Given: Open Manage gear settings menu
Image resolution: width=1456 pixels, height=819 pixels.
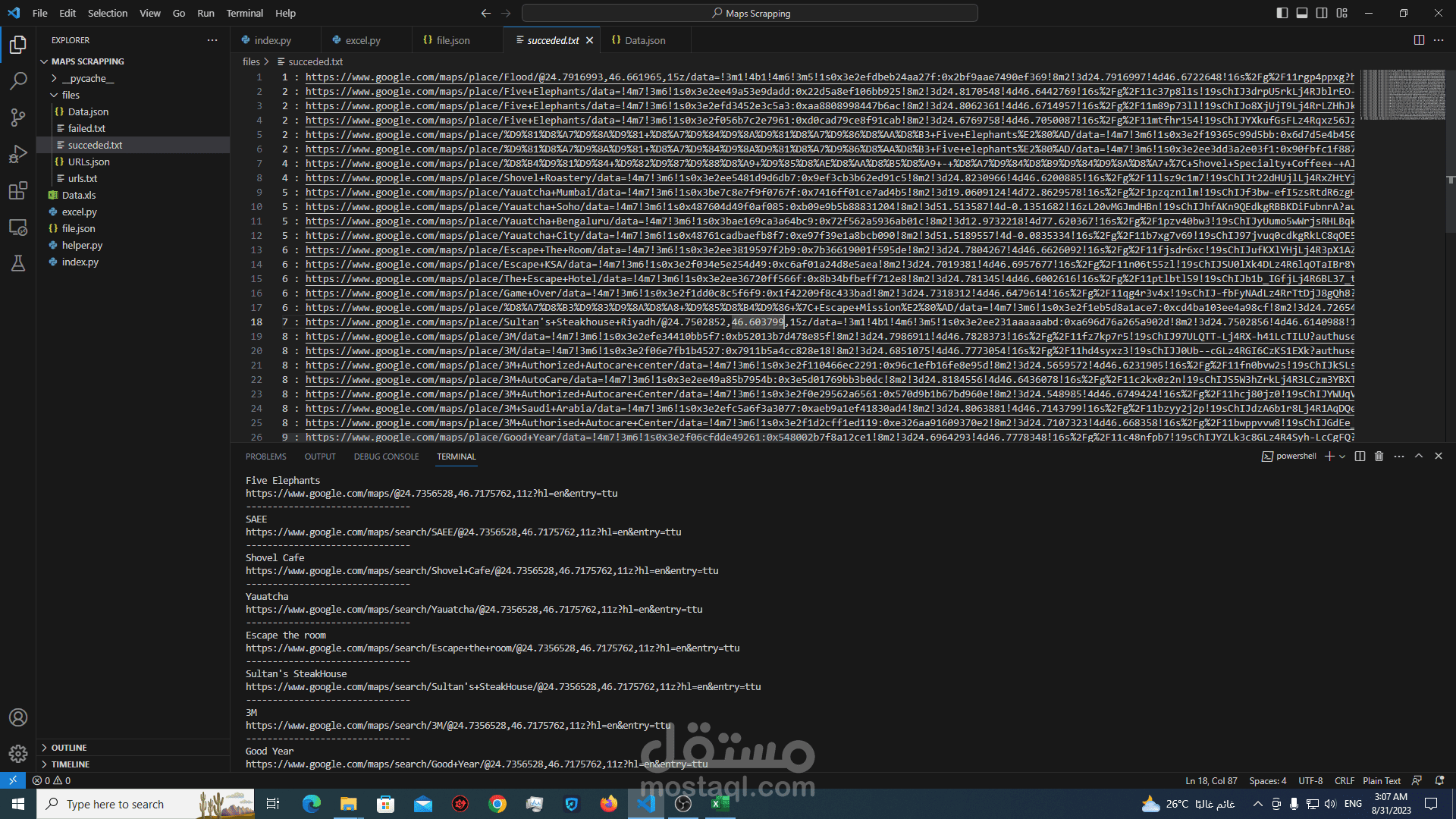Looking at the screenshot, I should pyautogui.click(x=18, y=753).
